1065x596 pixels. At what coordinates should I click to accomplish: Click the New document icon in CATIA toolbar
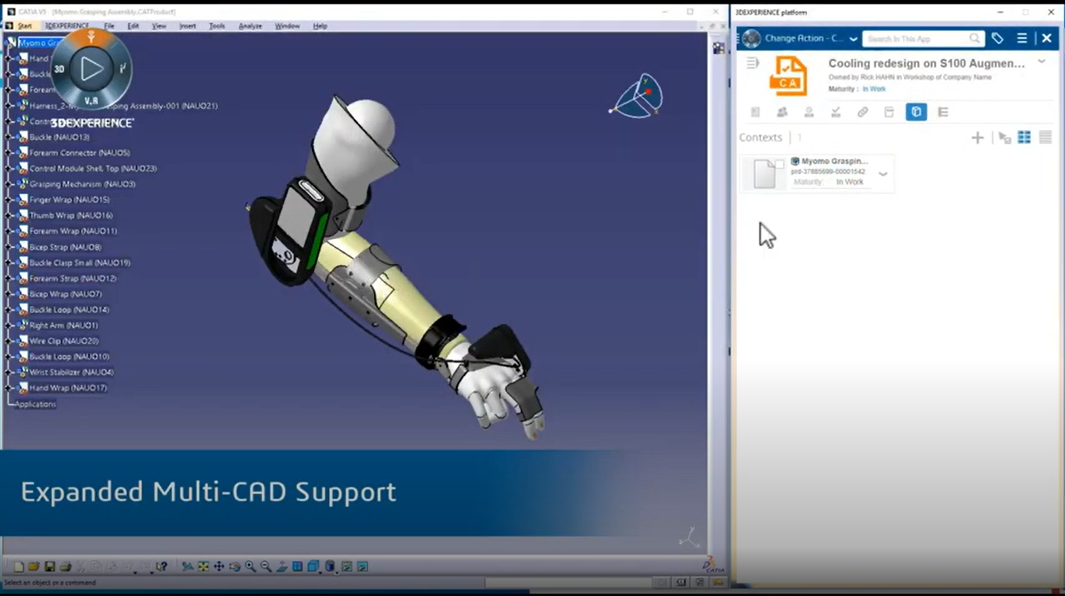[x=19, y=566]
